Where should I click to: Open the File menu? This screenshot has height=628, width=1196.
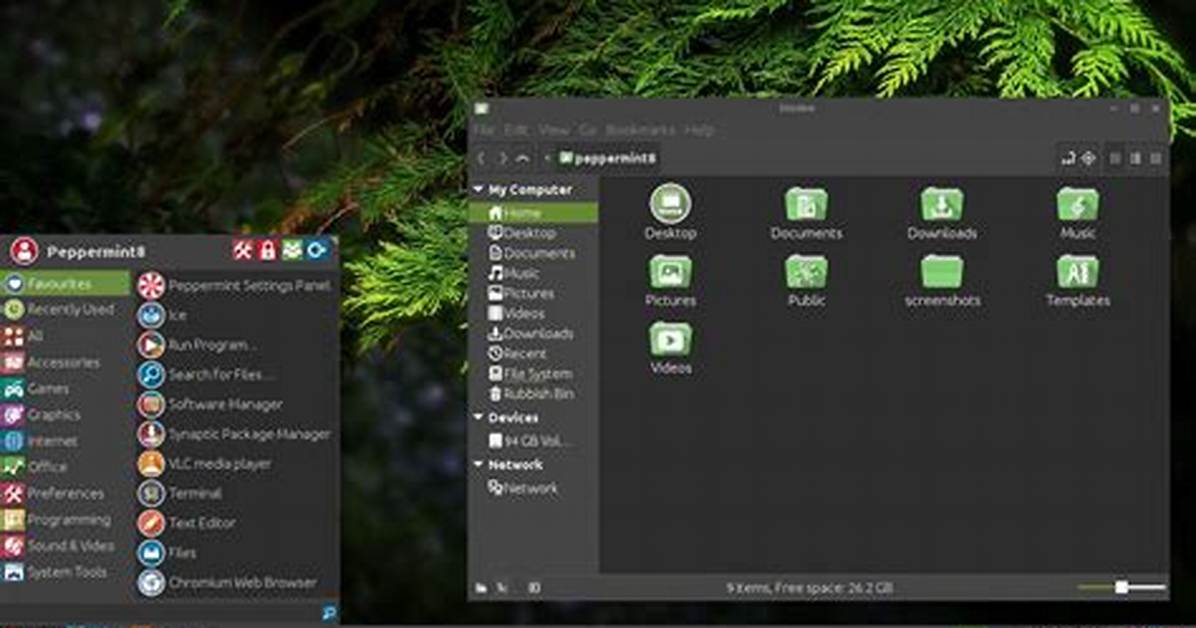(x=484, y=130)
